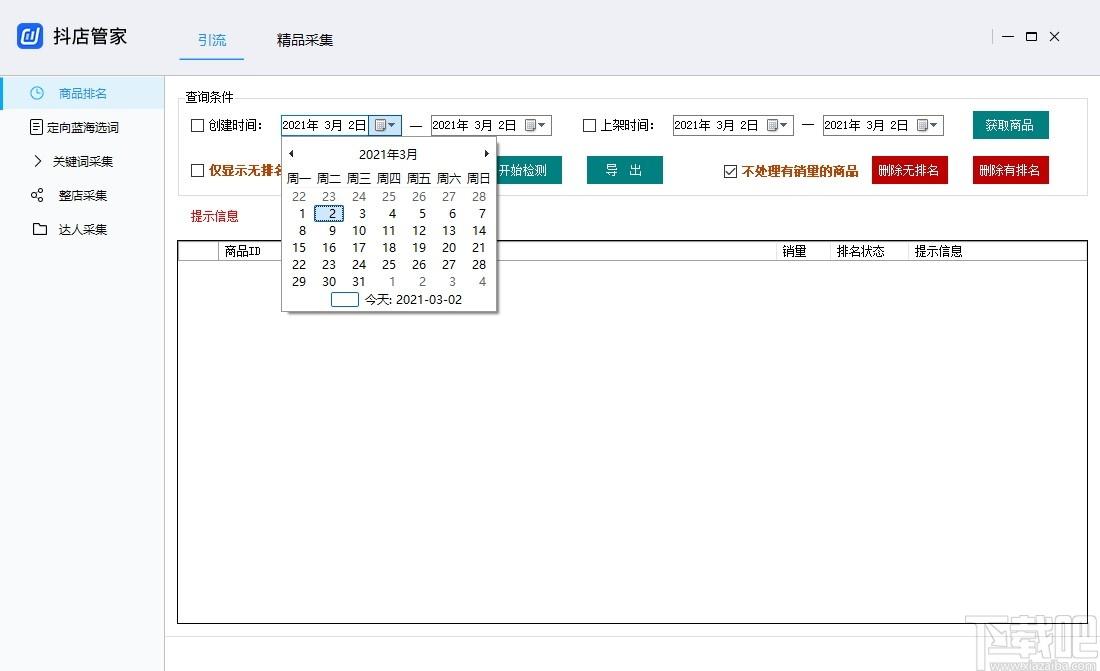Open the 创建时间 end date dropdown
1100x671 pixels.
535,125
